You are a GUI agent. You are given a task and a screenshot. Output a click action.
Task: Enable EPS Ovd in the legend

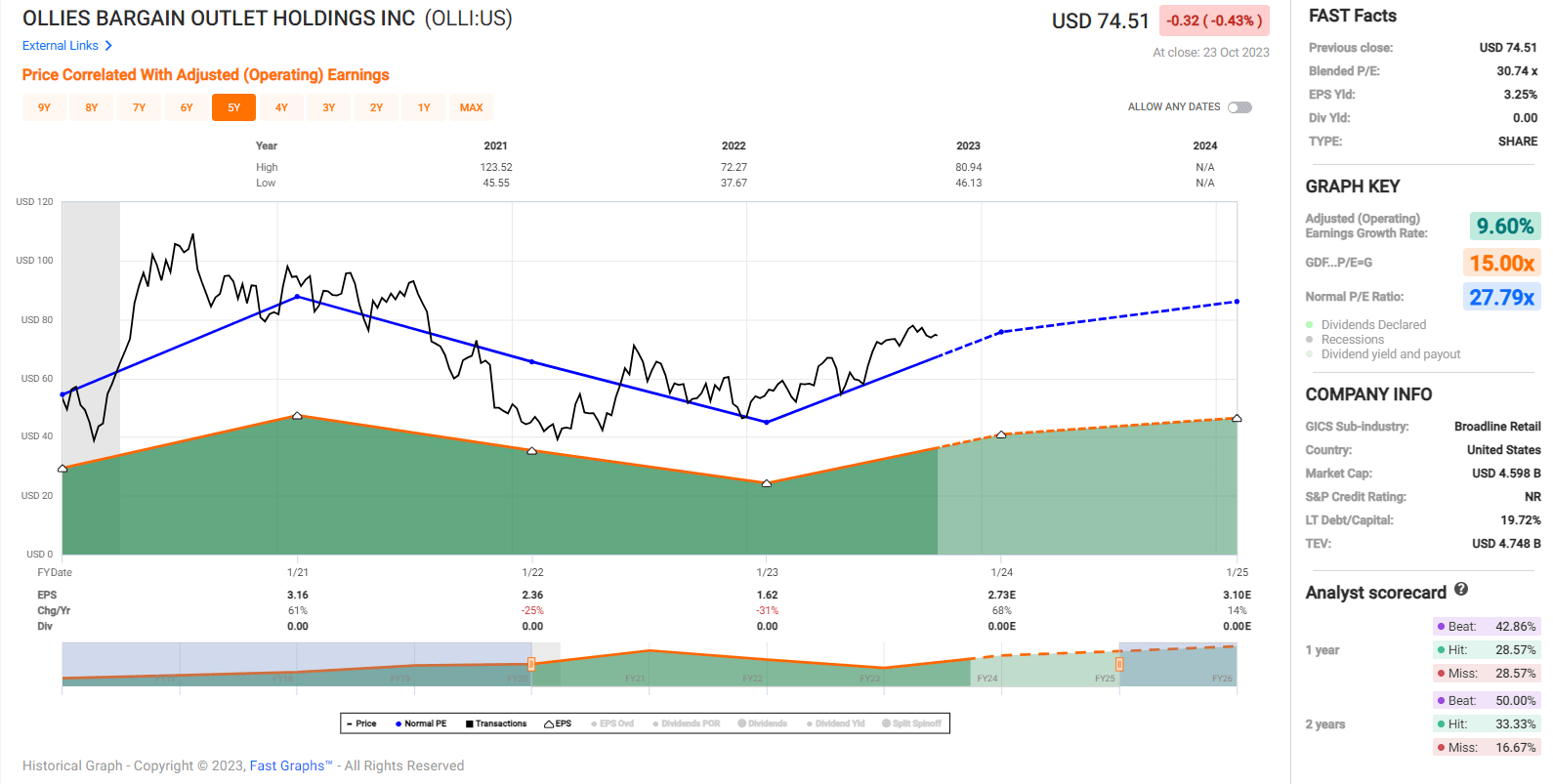(x=612, y=723)
